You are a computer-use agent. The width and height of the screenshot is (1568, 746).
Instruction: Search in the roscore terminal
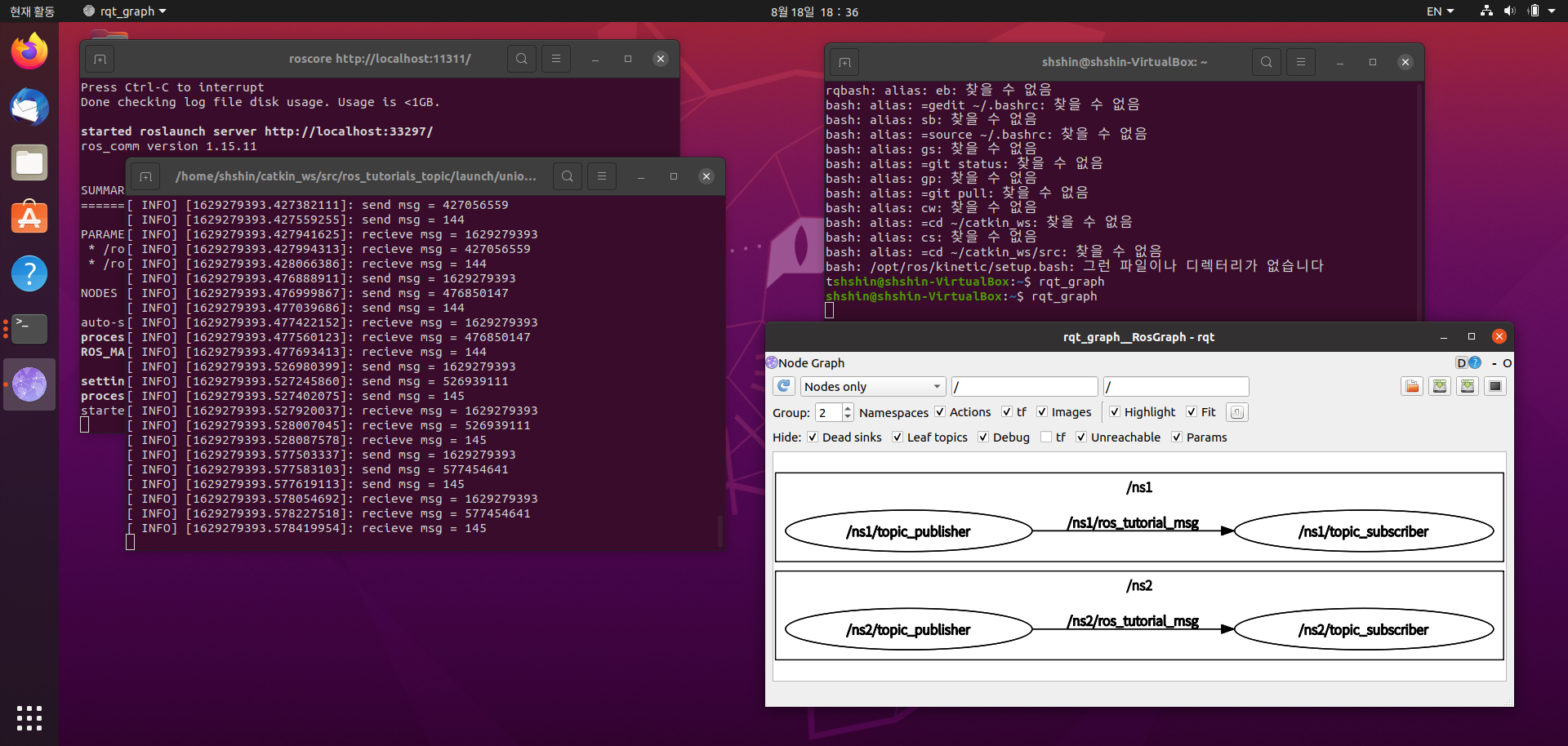[522, 59]
